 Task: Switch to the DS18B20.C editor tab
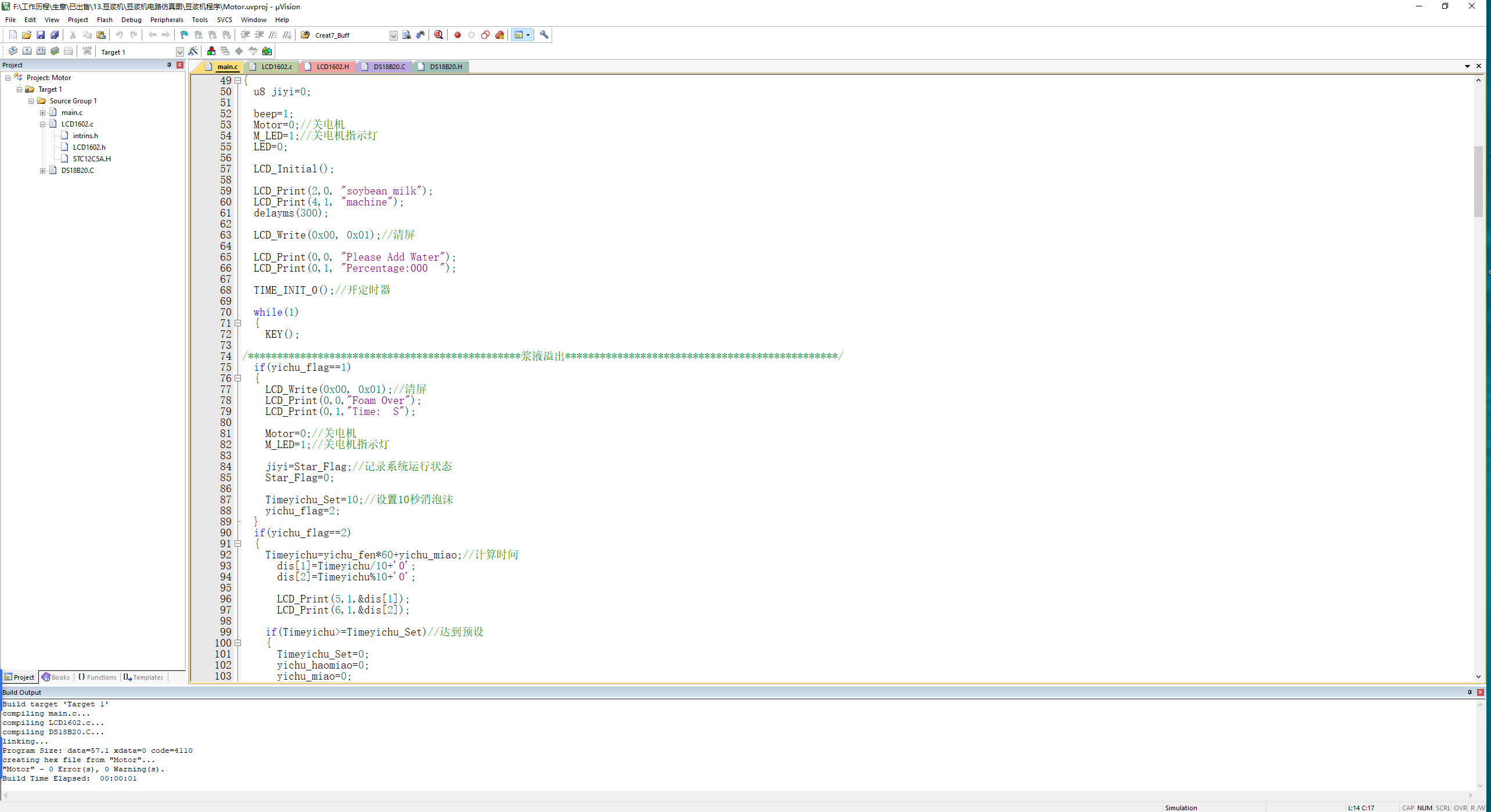click(384, 67)
